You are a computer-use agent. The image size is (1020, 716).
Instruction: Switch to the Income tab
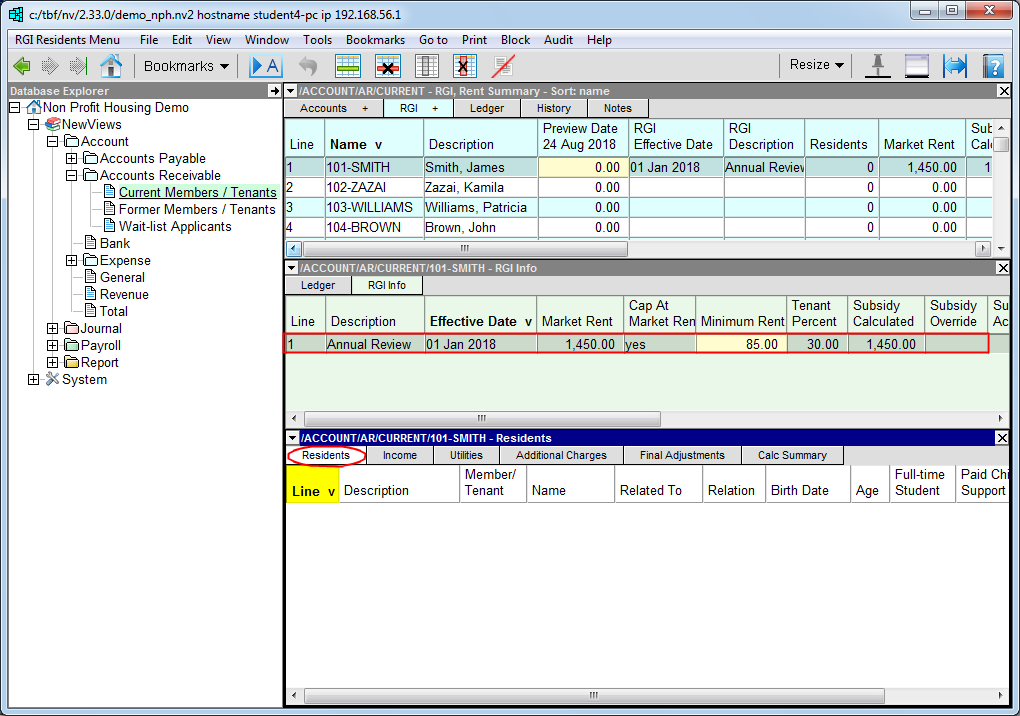click(400, 456)
